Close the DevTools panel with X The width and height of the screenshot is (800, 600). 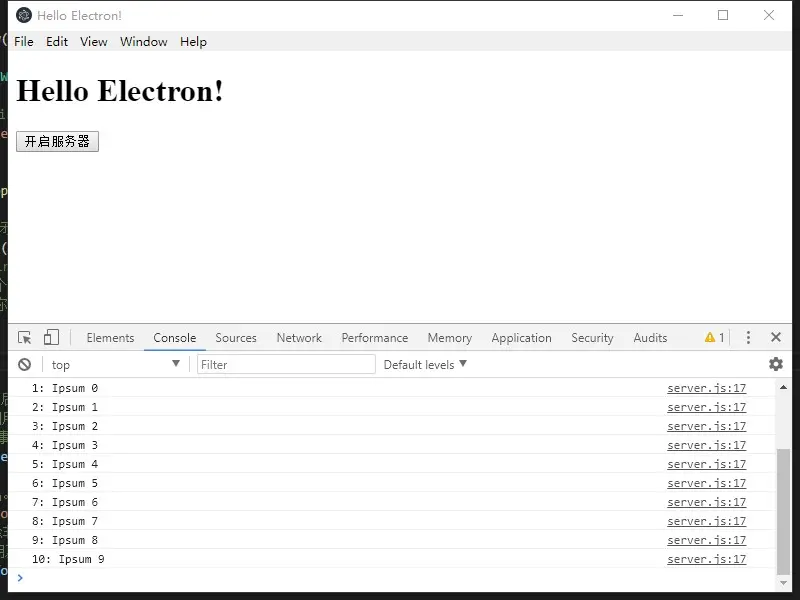click(776, 337)
